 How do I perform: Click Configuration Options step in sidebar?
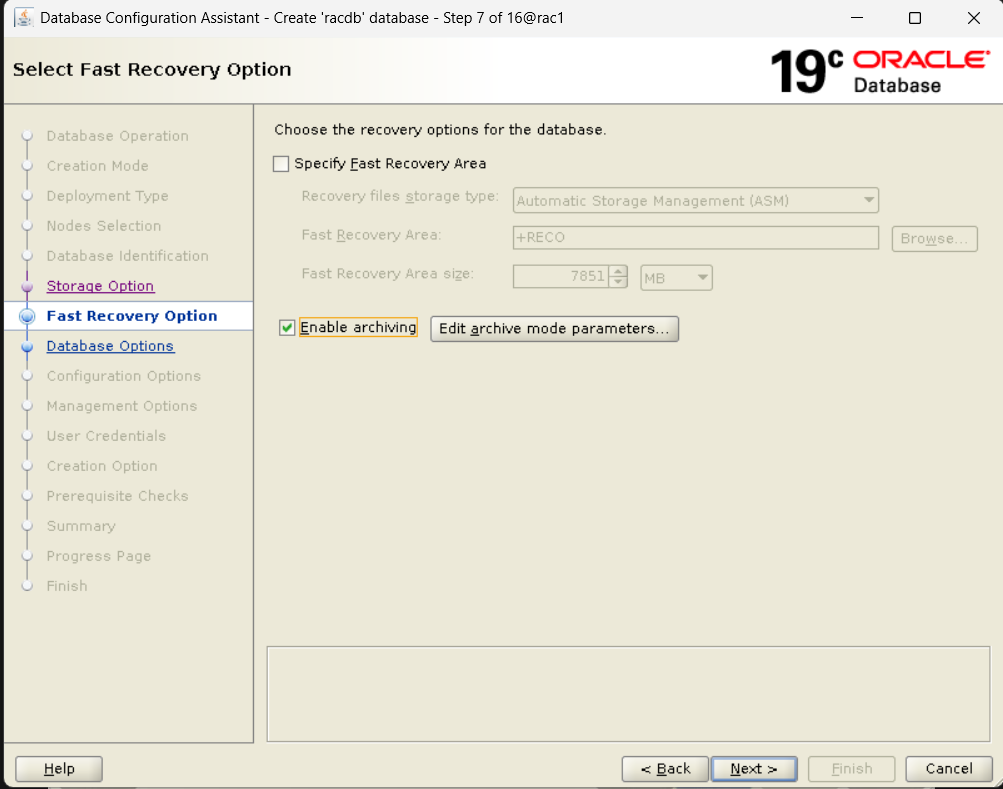click(123, 376)
